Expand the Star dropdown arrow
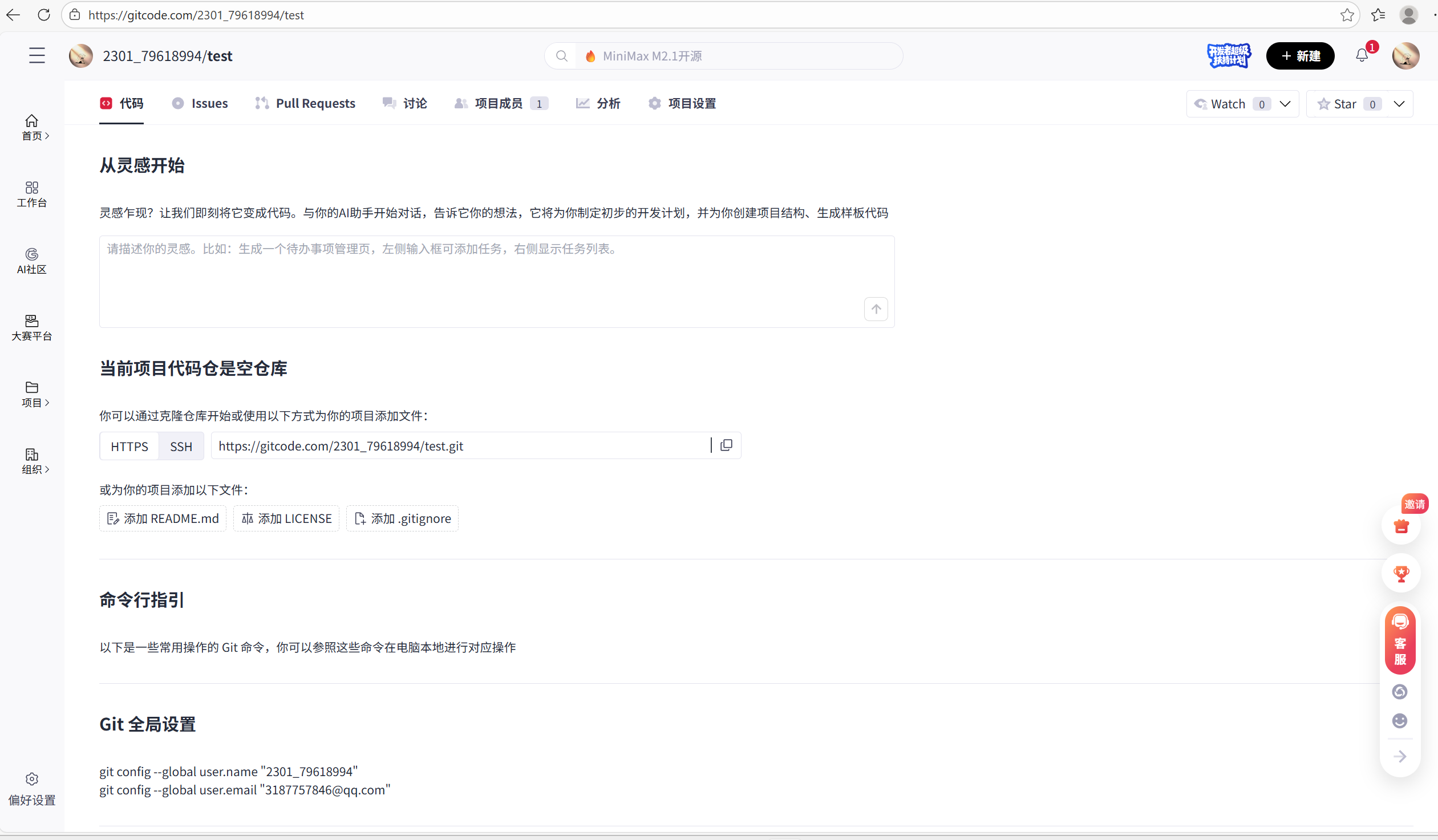 (1399, 104)
